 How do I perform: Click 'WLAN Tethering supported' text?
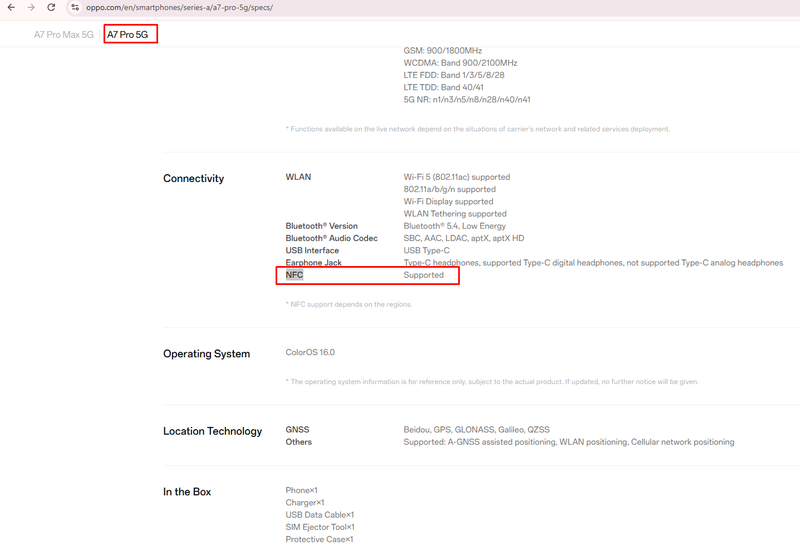click(455, 214)
